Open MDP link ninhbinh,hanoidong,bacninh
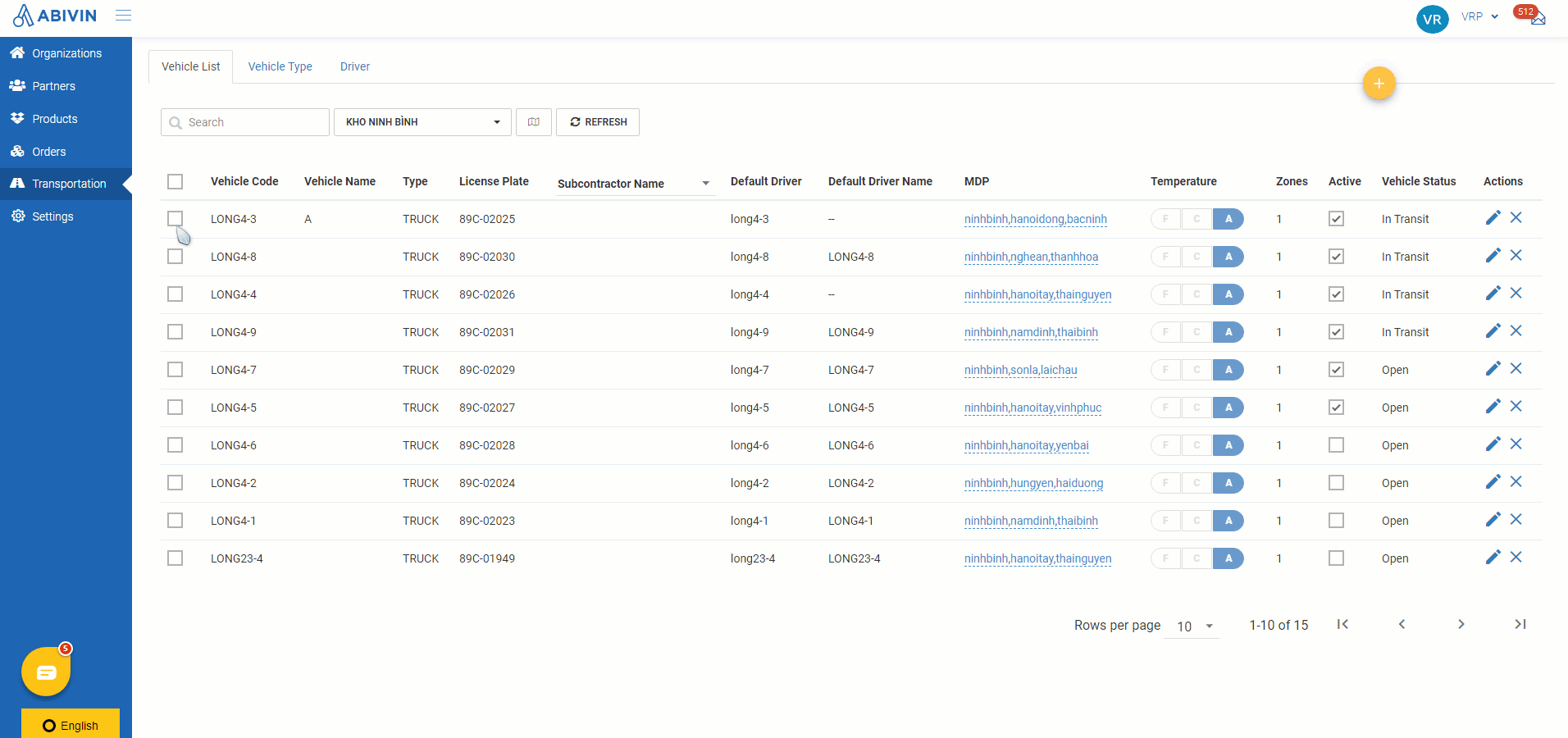The height and width of the screenshot is (738, 1568). 1036,219
